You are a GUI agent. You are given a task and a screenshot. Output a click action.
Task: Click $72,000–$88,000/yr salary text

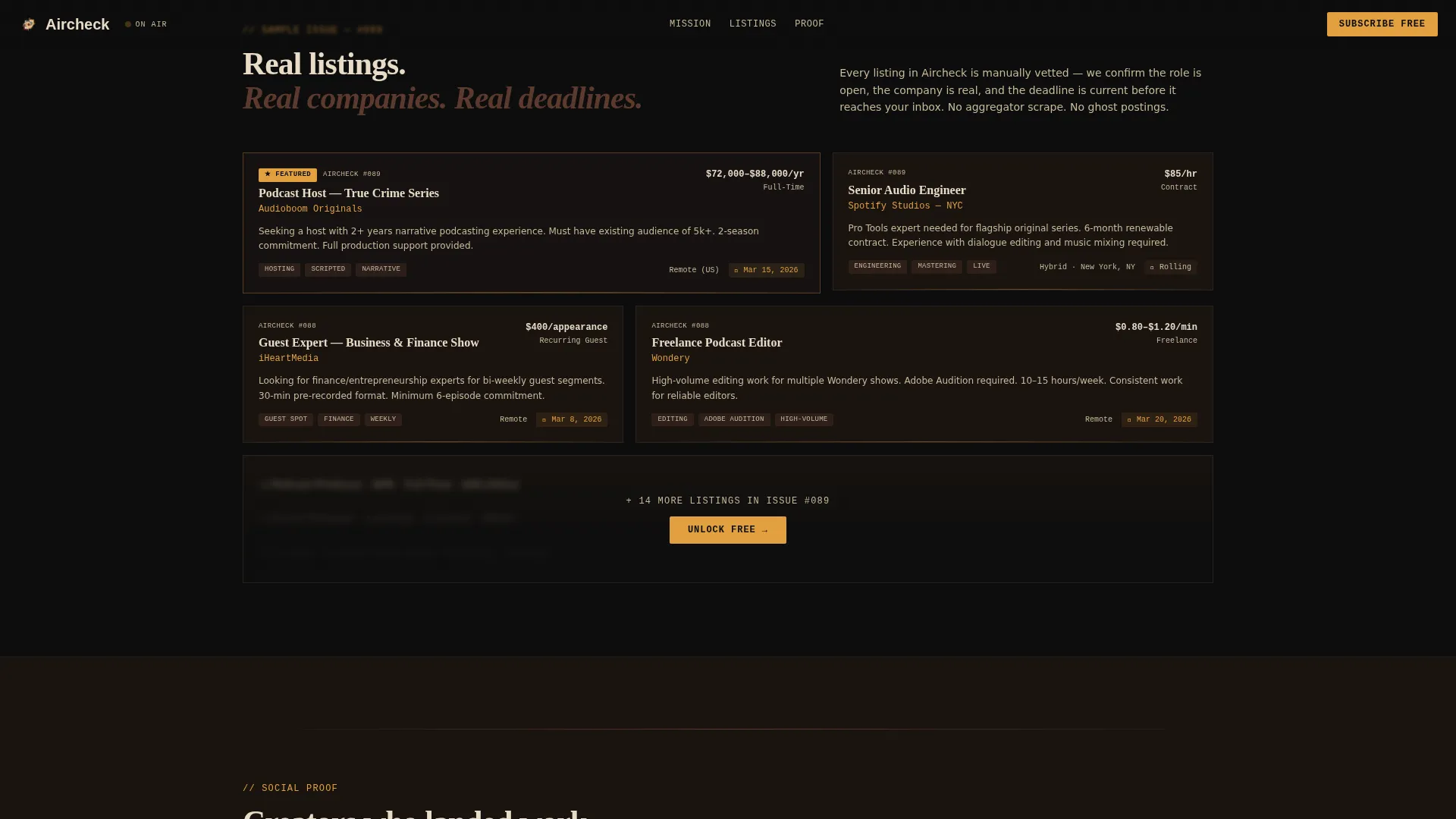[755, 174]
